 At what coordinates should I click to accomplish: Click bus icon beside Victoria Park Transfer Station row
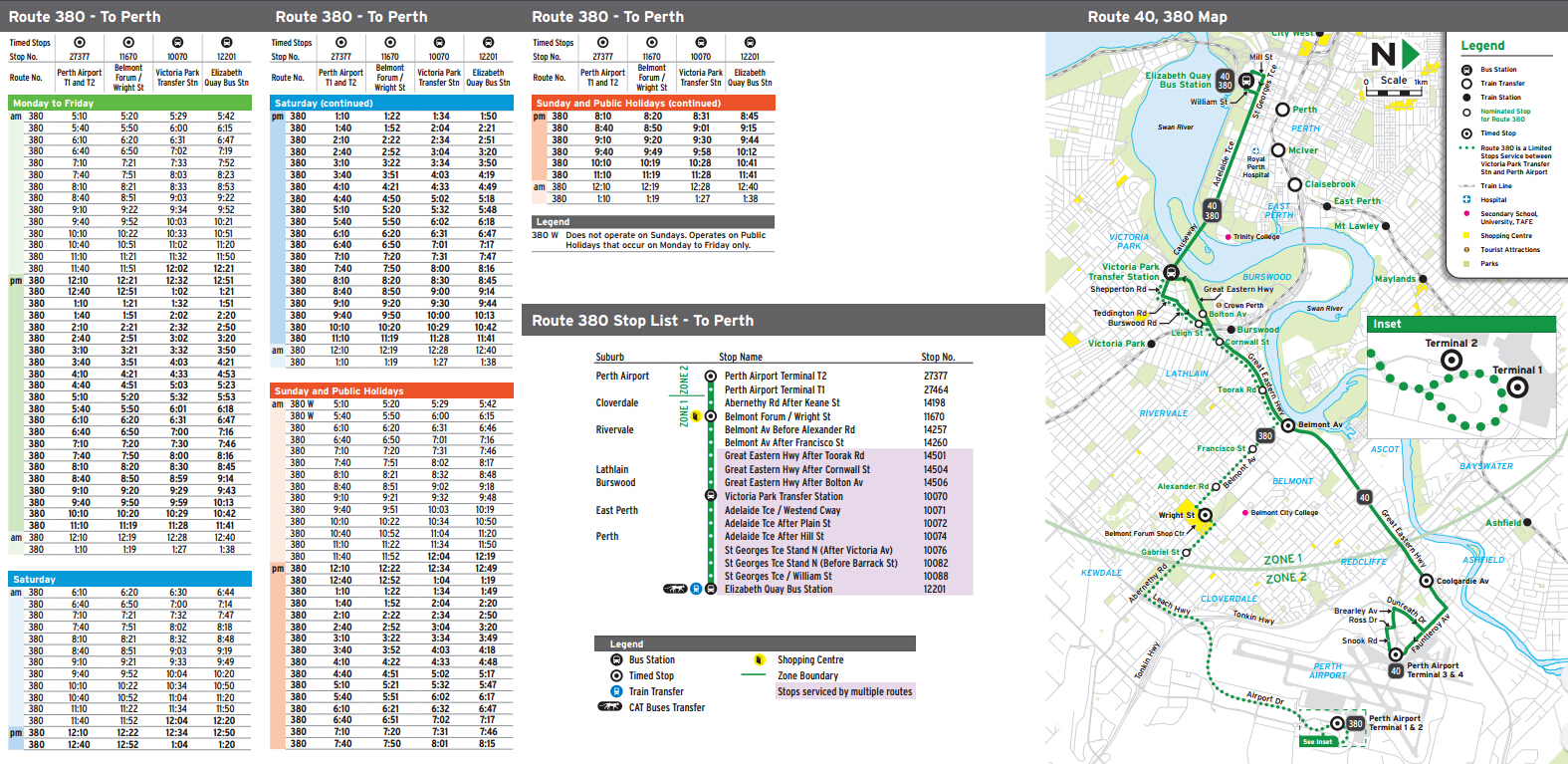[x=710, y=496]
